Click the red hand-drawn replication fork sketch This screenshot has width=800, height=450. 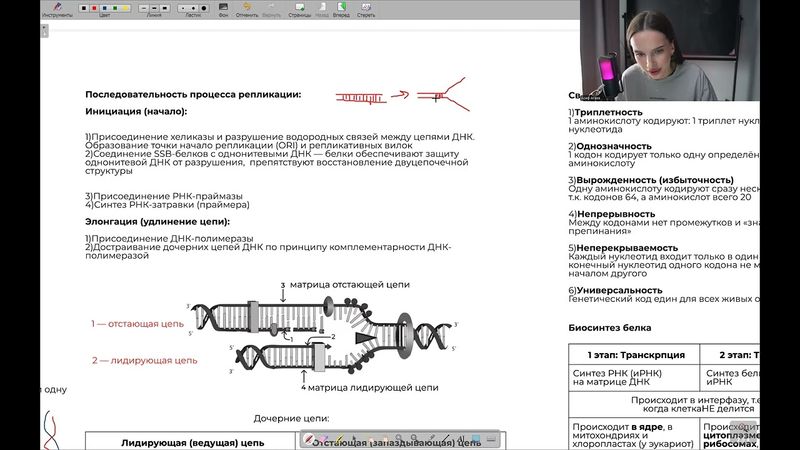click(403, 95)
